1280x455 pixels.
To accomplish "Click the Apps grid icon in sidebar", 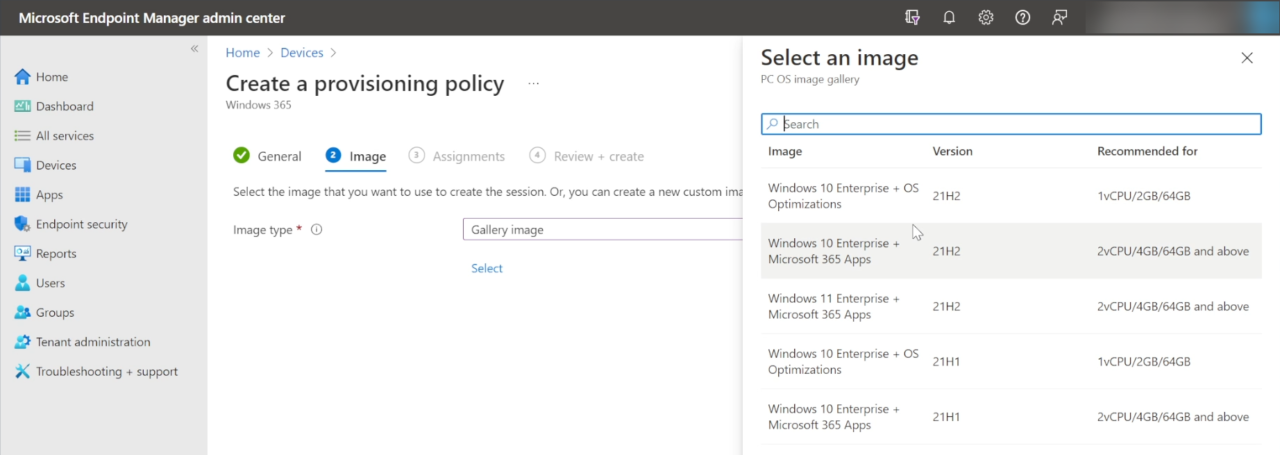I will coord(22,195).
